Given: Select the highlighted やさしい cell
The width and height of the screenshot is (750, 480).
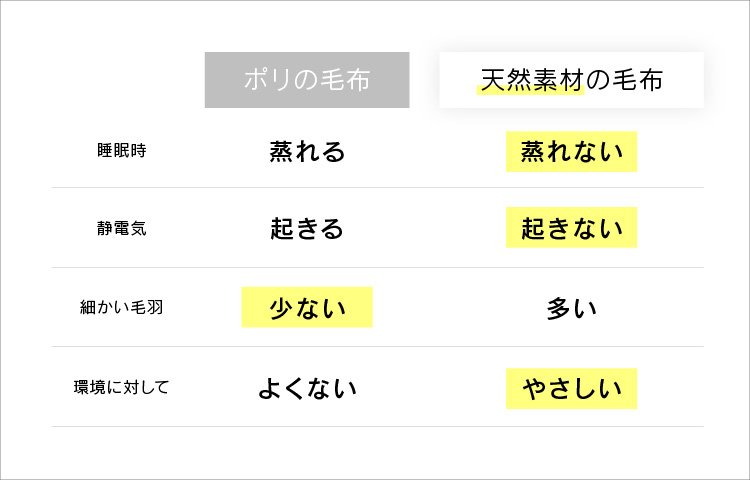Looking at the screenshot, I should 571,388.
